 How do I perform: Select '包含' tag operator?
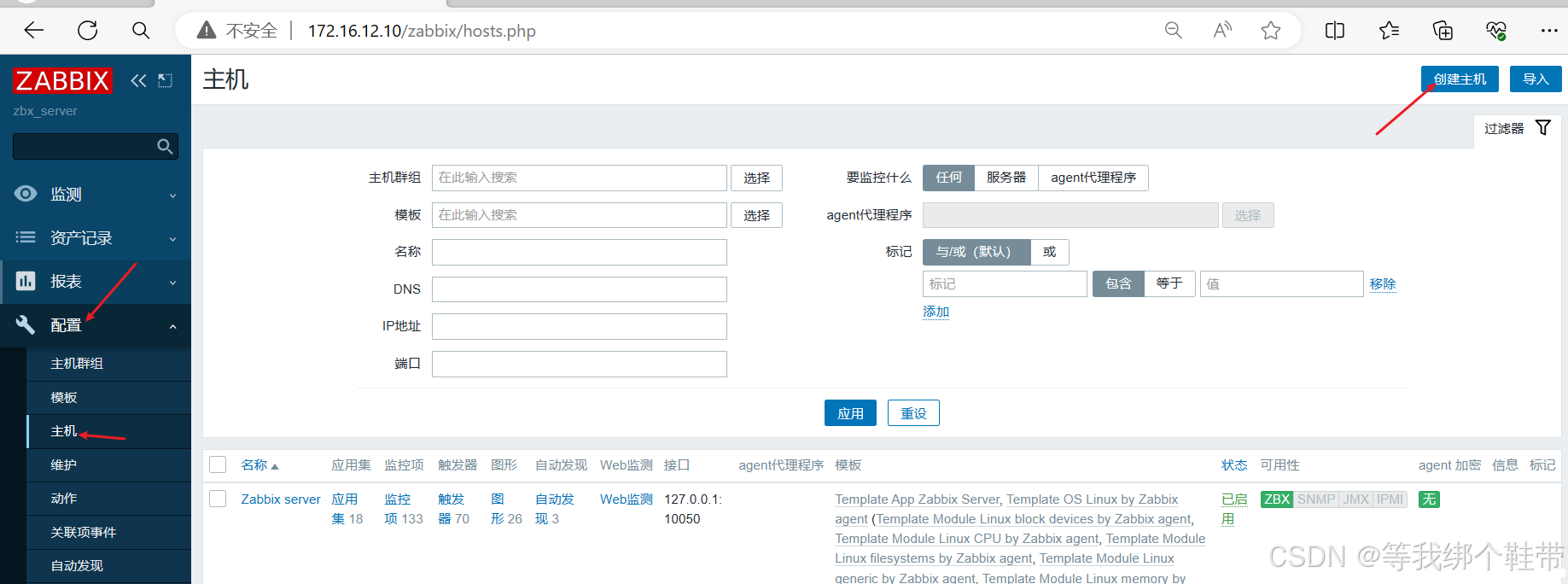pyautogui.click(x=1118, y=283)
